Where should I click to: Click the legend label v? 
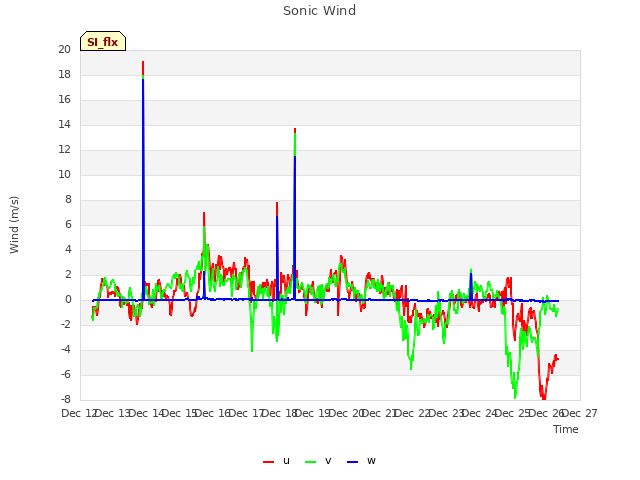tap(328, 461)
